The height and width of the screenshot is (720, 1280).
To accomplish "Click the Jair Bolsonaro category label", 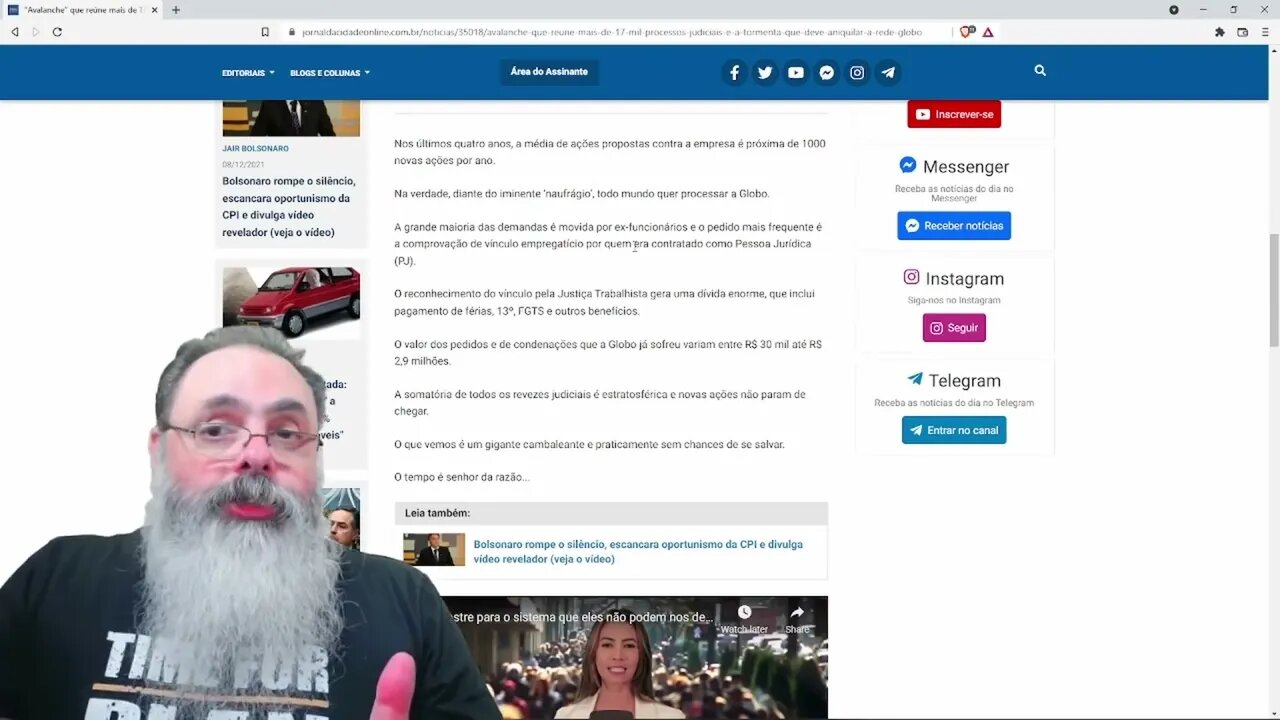I will tap(255, 148).
